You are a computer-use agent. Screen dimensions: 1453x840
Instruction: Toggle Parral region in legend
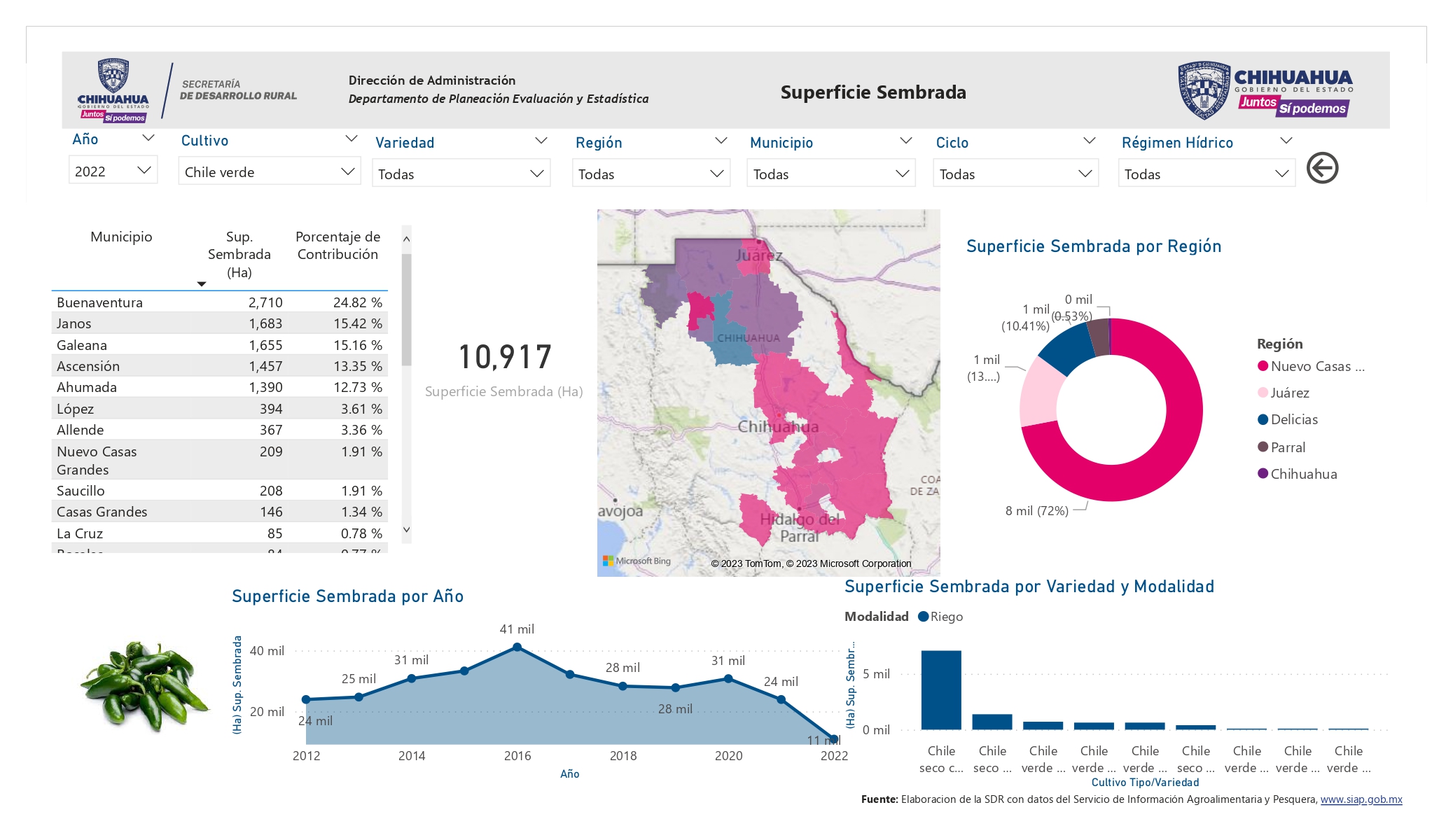1281,447
